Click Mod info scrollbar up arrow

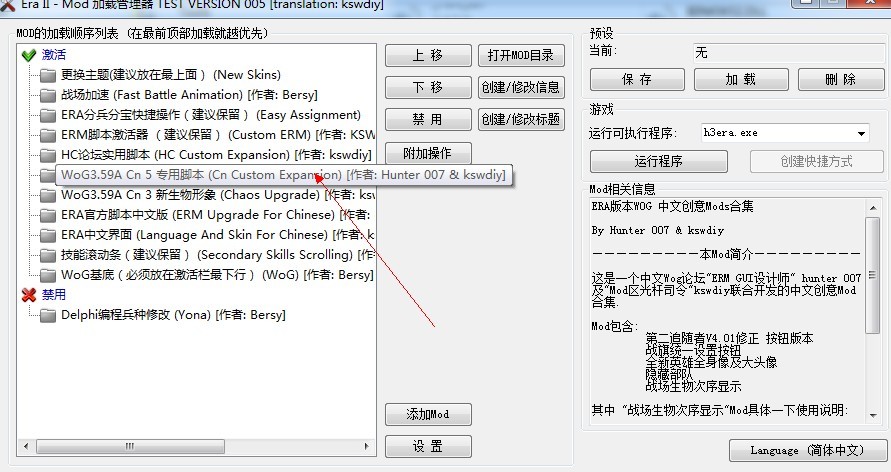[x=873, y=208]
